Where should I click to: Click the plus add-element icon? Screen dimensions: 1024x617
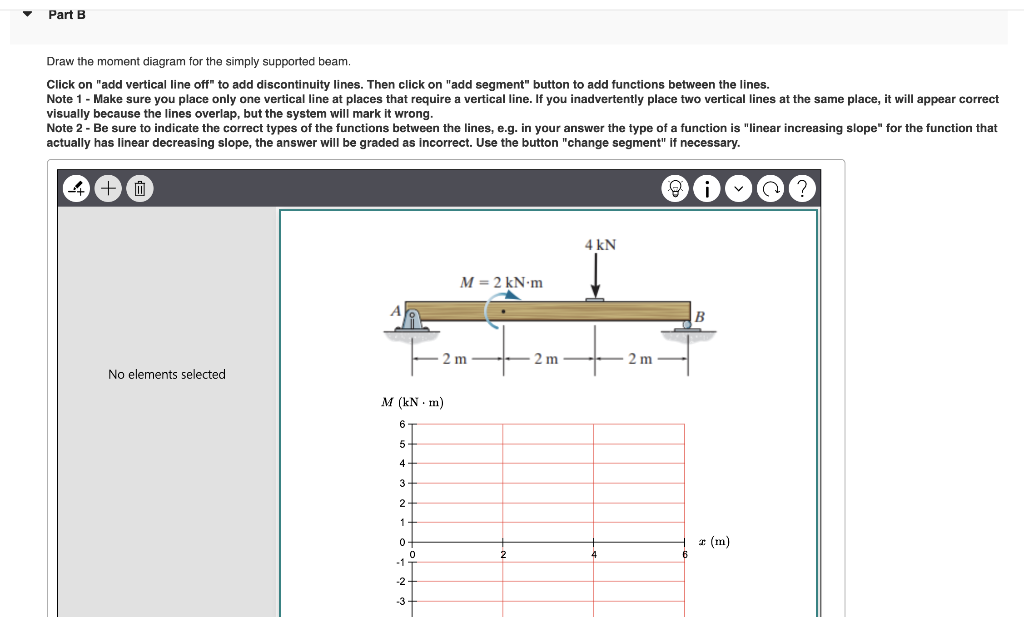click(107, 188)
